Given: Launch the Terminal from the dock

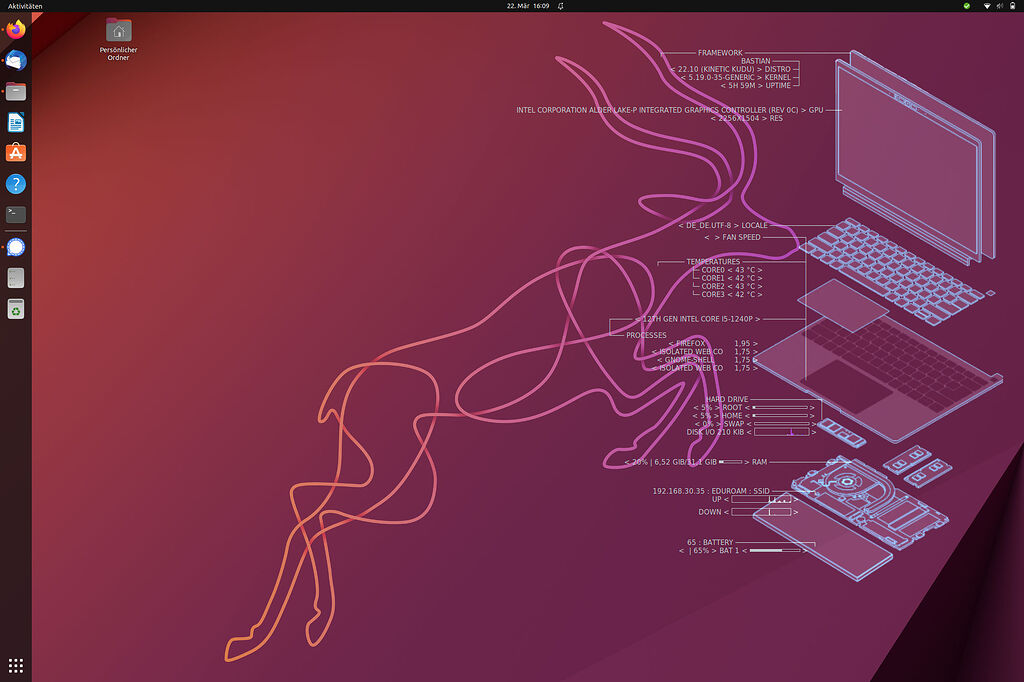Looking at the screenshot, I should [14, 214].
